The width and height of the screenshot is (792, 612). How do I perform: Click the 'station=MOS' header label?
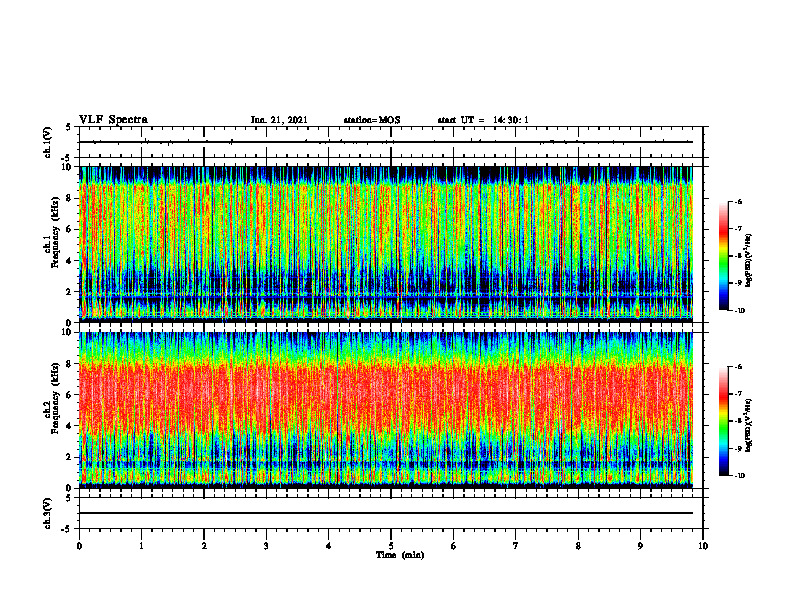click(372, 120)
